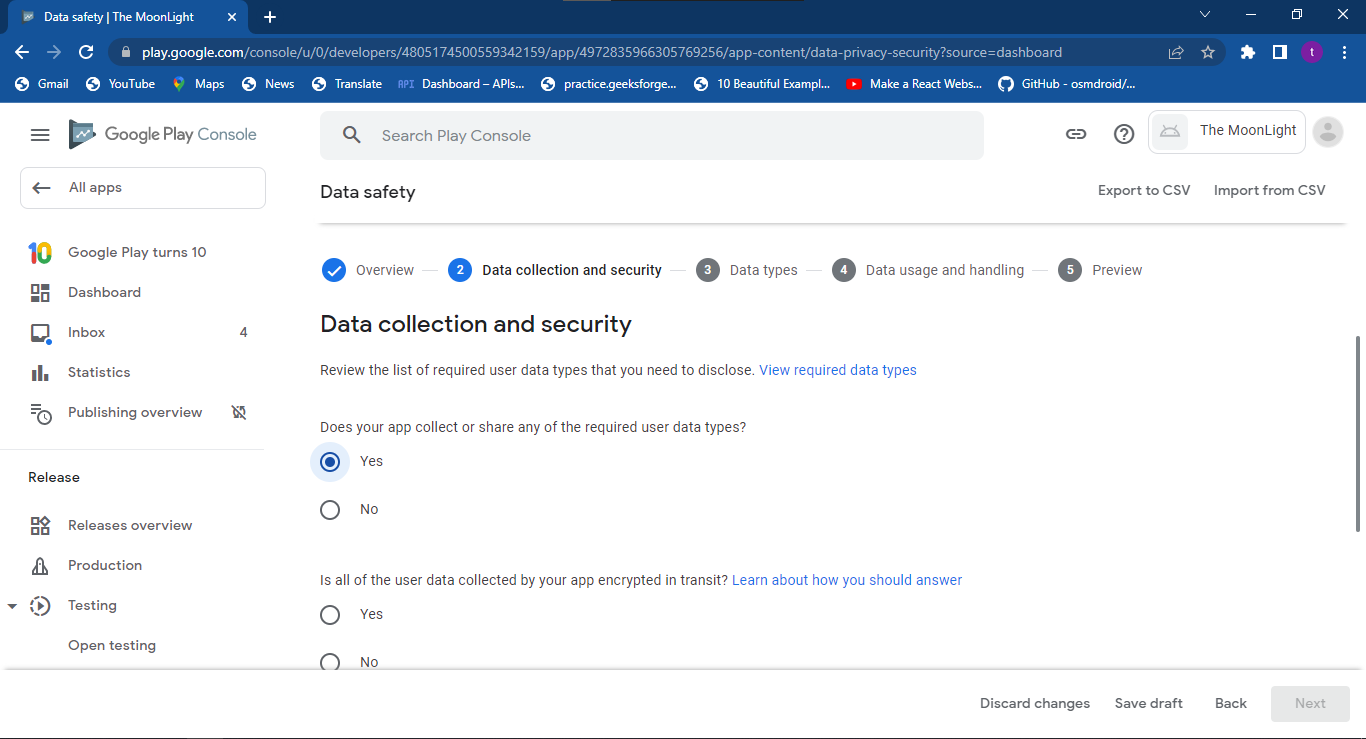Screen dimensions: 1366x739
Task: Click the Google Play turns 10 icon
Action: click(x=40, y=253)
